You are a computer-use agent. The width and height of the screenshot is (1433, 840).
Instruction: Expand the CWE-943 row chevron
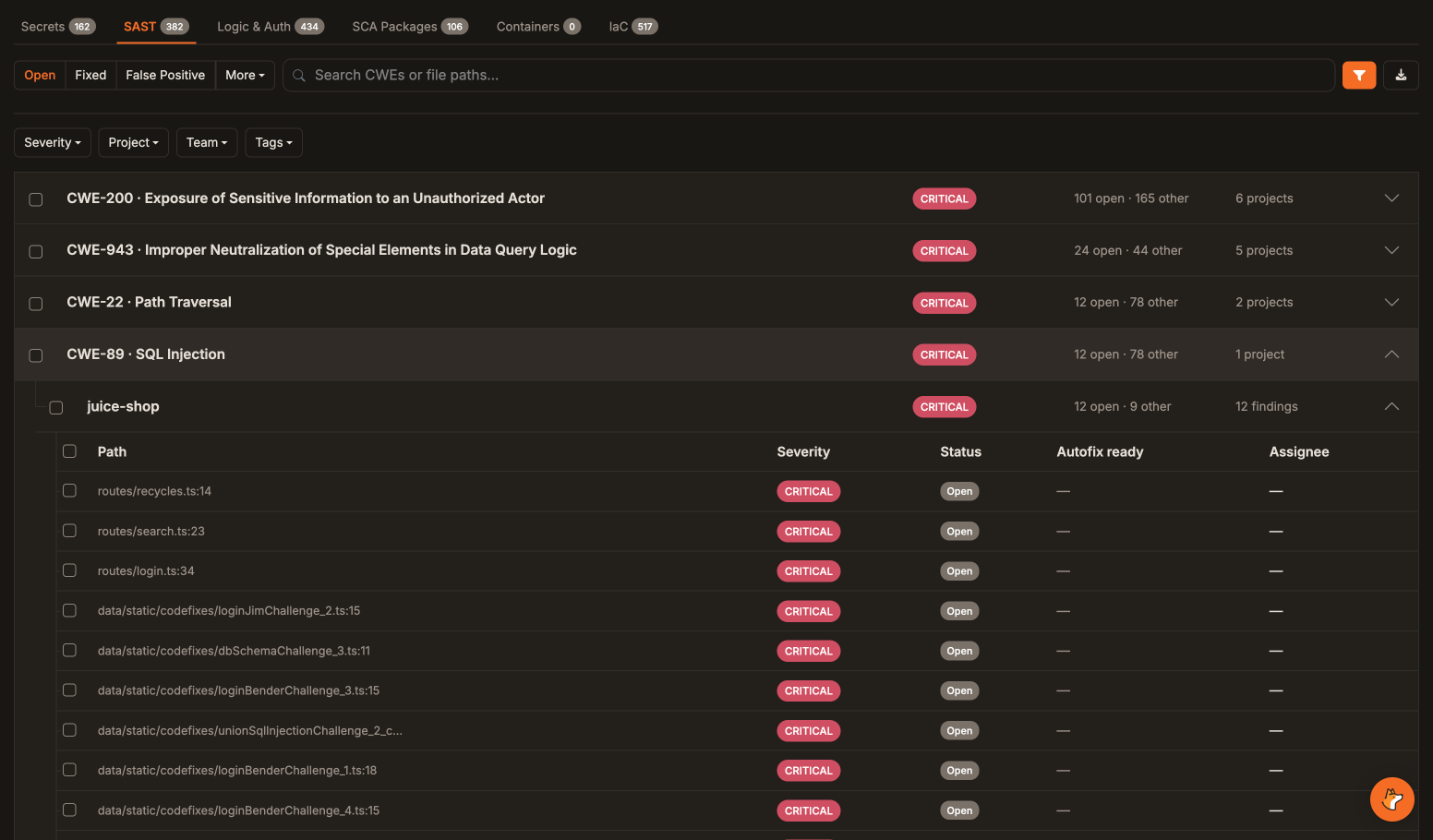(x=1392, y=250)
